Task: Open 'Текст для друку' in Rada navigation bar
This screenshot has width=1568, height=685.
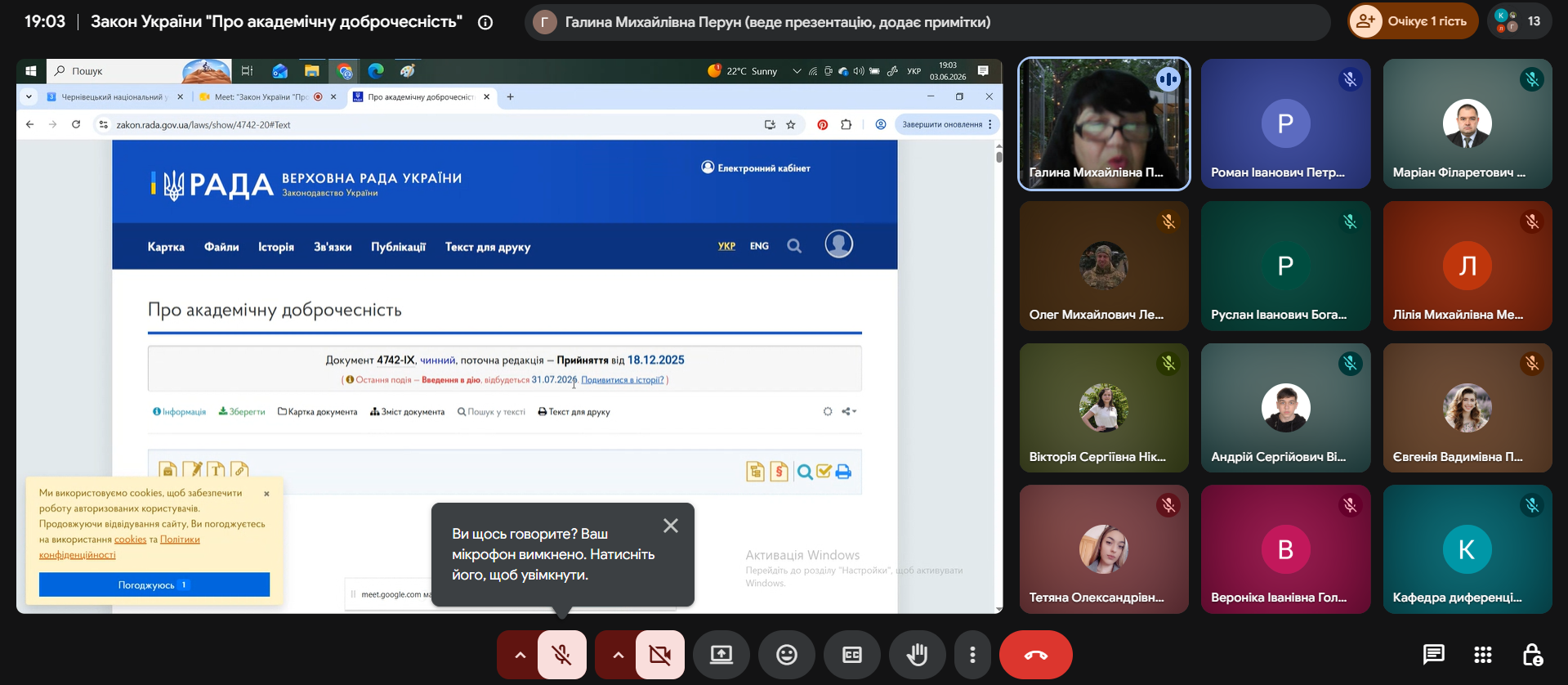Action: tap(488, 247)
